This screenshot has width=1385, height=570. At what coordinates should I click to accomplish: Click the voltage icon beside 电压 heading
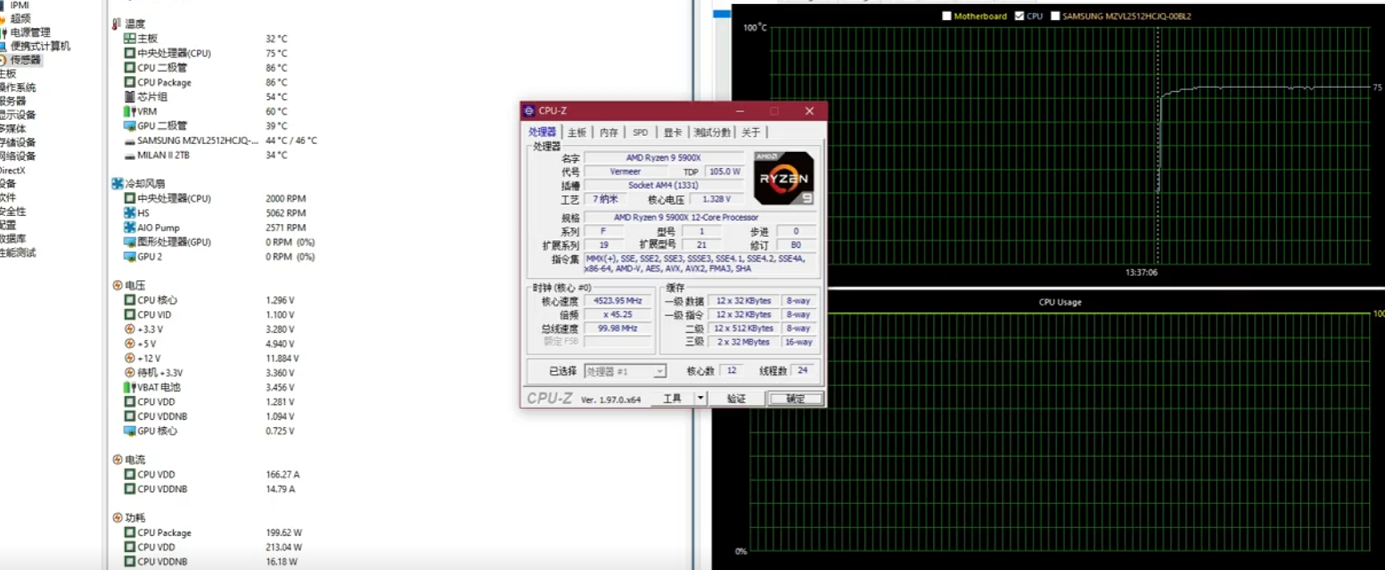tap(117, 285)
